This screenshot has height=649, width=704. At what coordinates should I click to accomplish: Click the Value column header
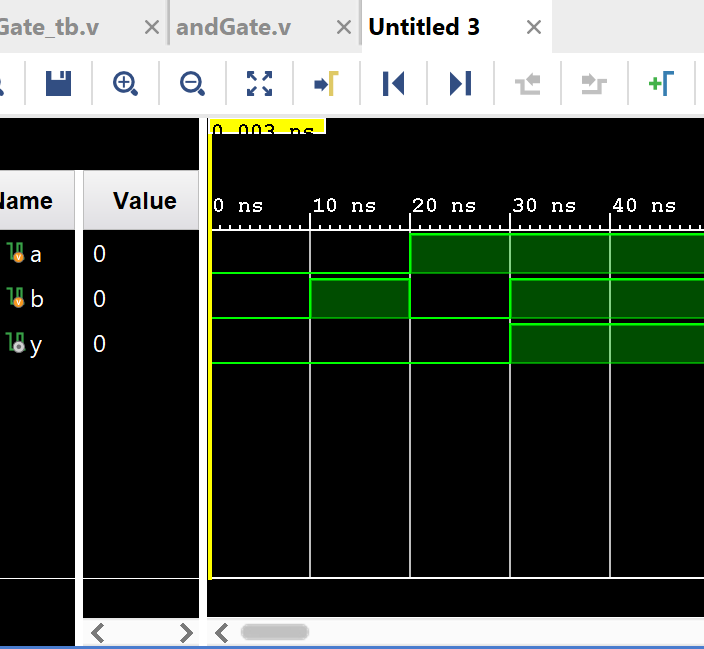point(144,201)
